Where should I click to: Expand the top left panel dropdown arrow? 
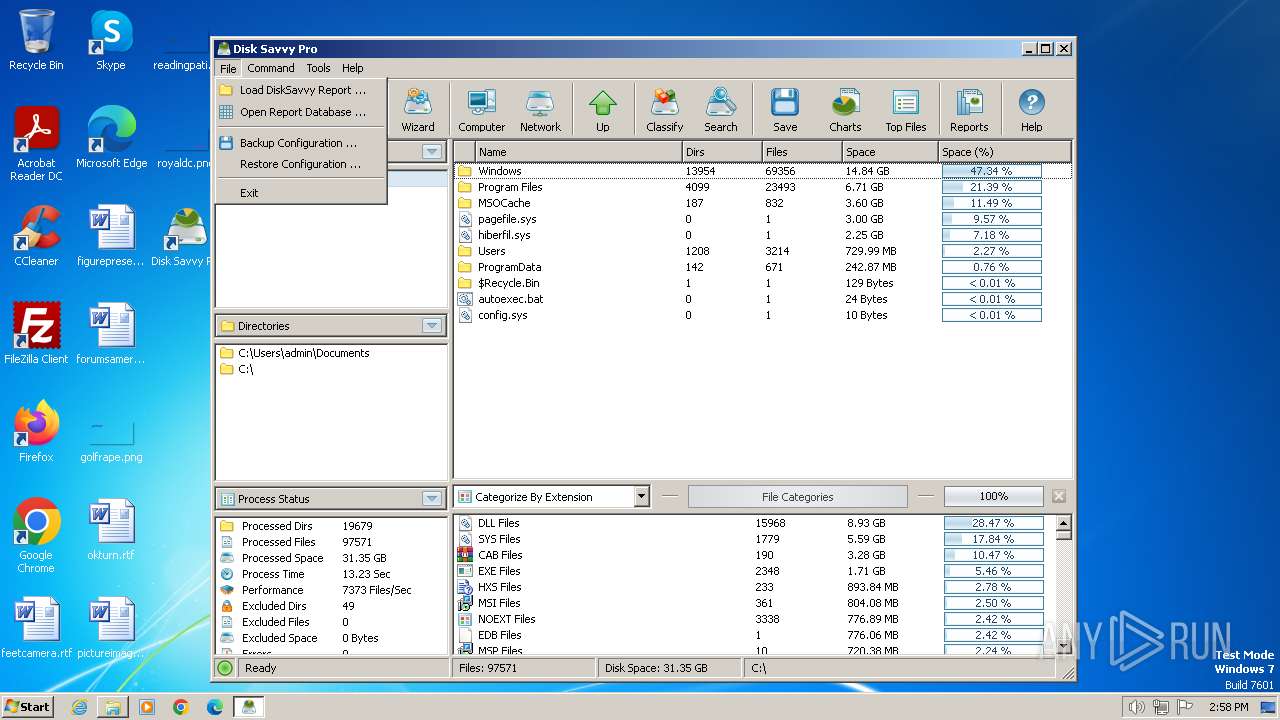(432, 152)
